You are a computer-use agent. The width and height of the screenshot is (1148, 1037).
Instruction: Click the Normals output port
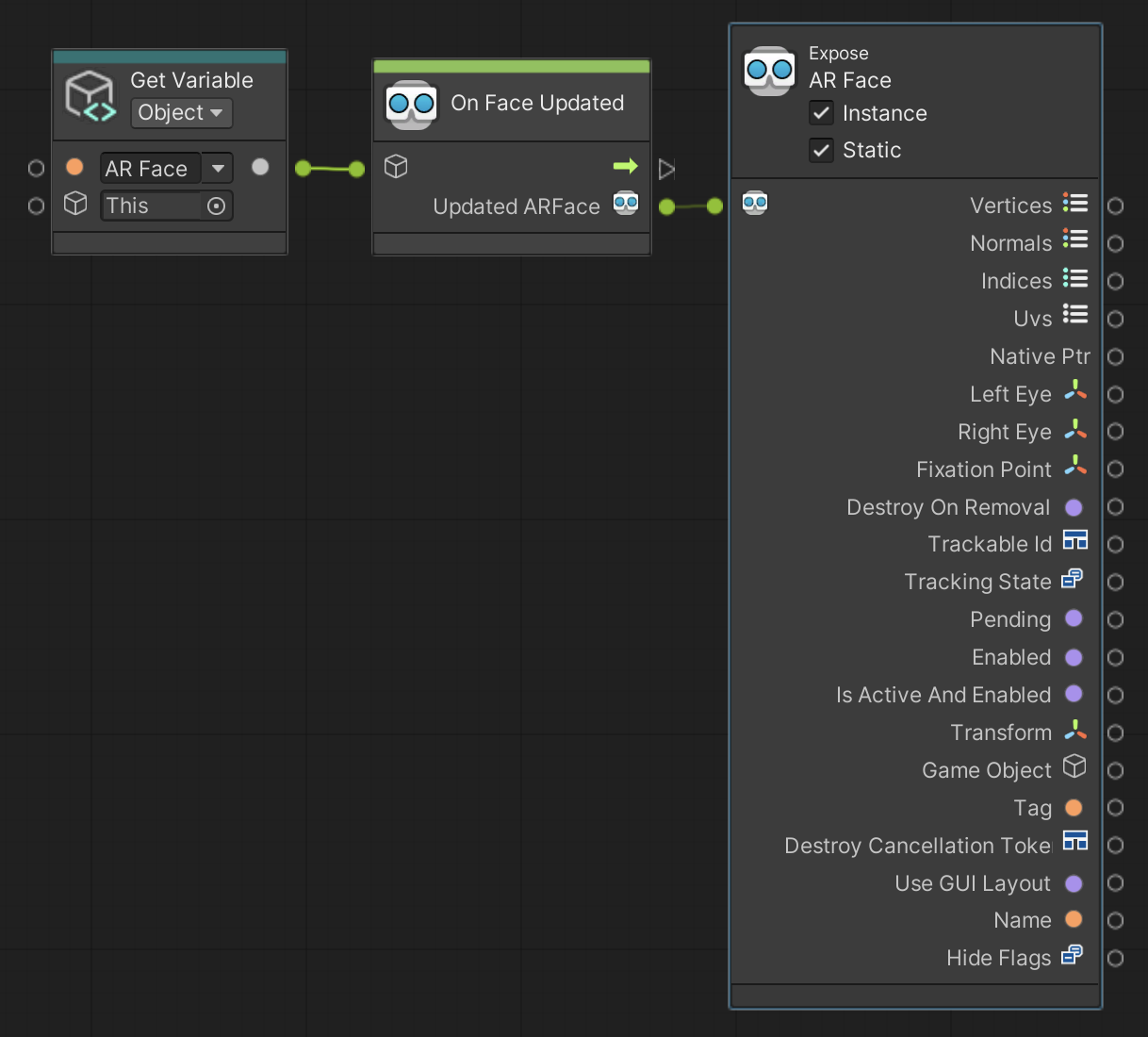click(x=1115, y=243)
